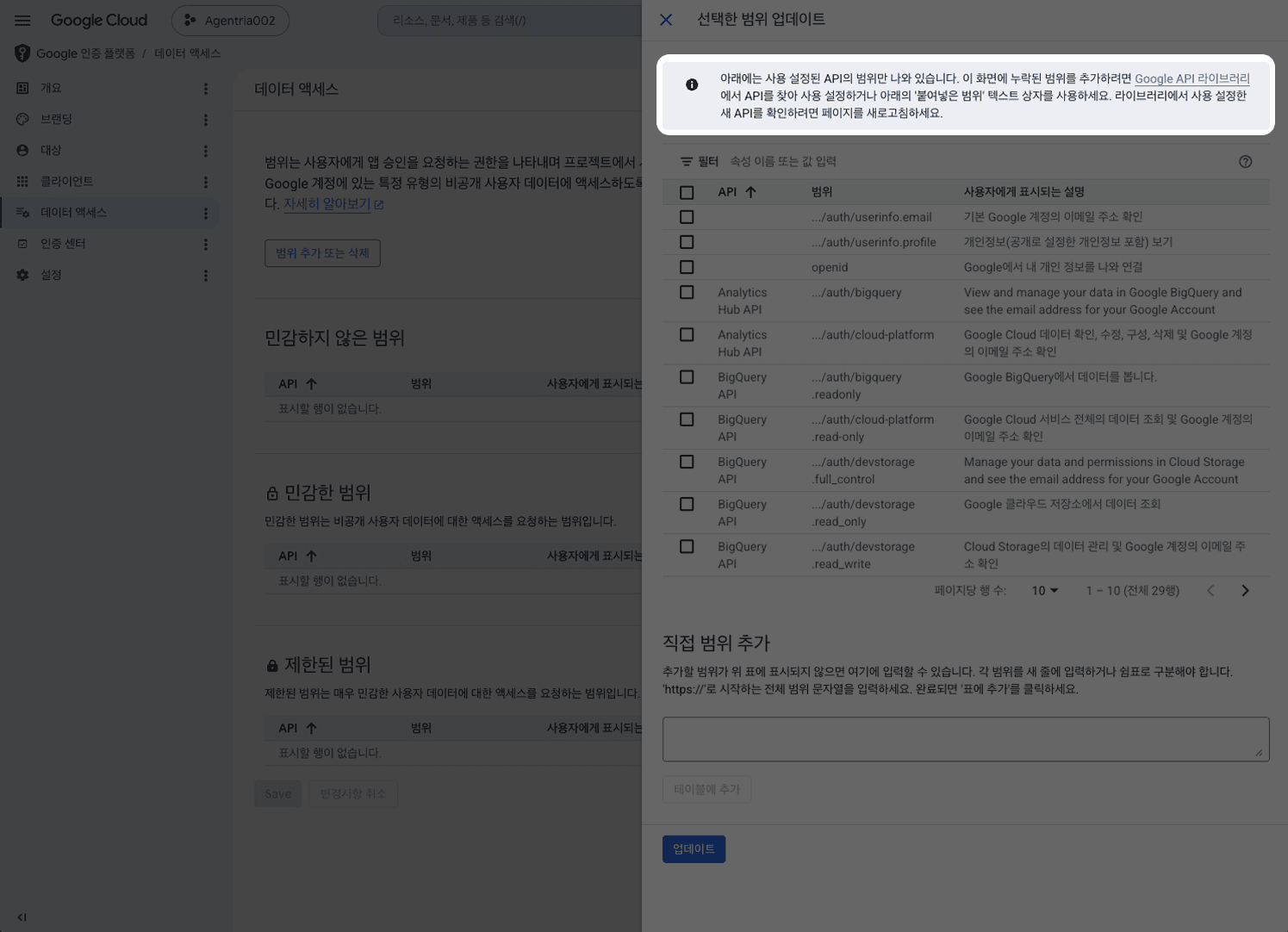Click the top search bar for resources
Viewport: 1288px width, 932px height.
click(x=510, y=21)
